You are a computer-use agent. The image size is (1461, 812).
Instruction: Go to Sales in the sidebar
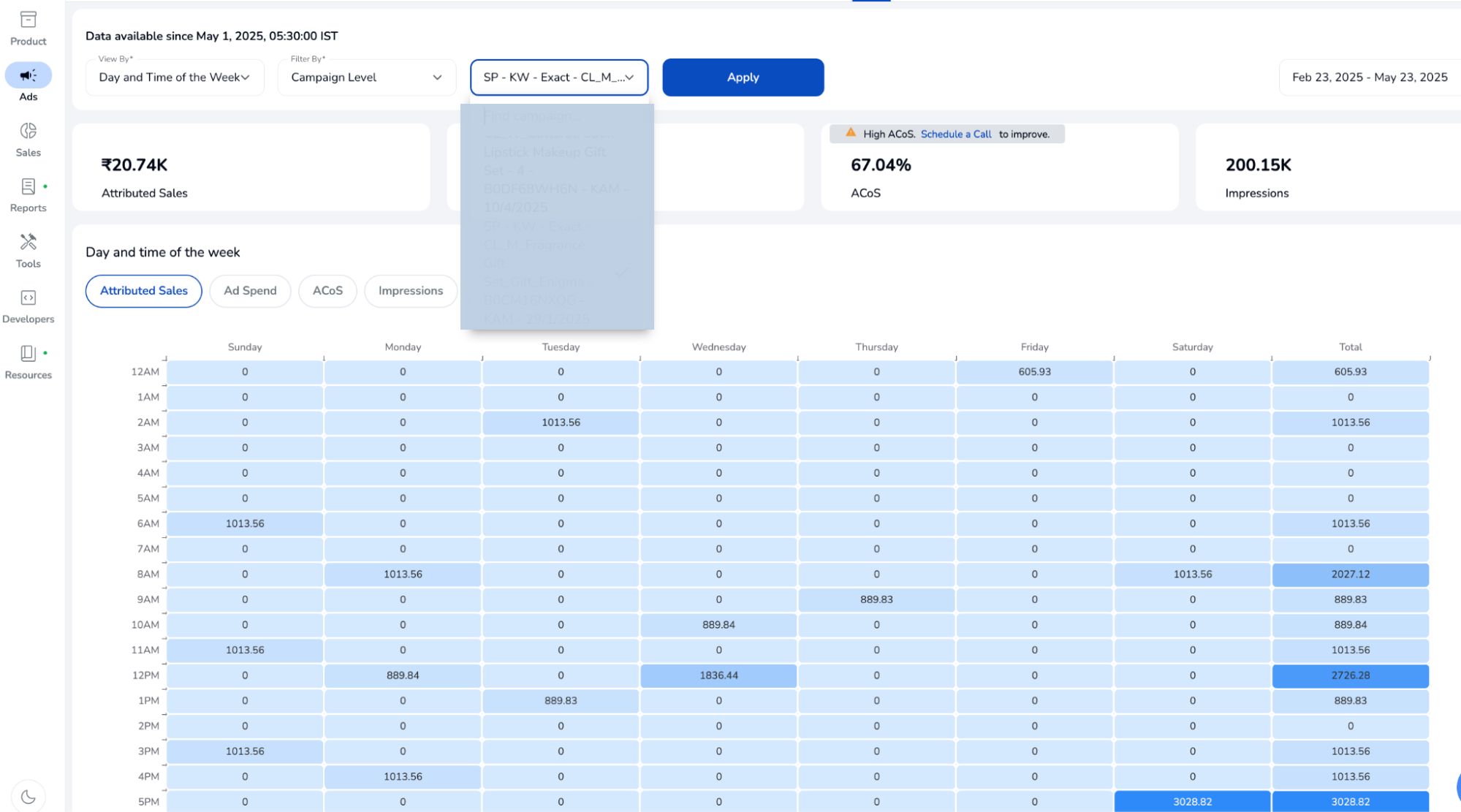(28, 140)
